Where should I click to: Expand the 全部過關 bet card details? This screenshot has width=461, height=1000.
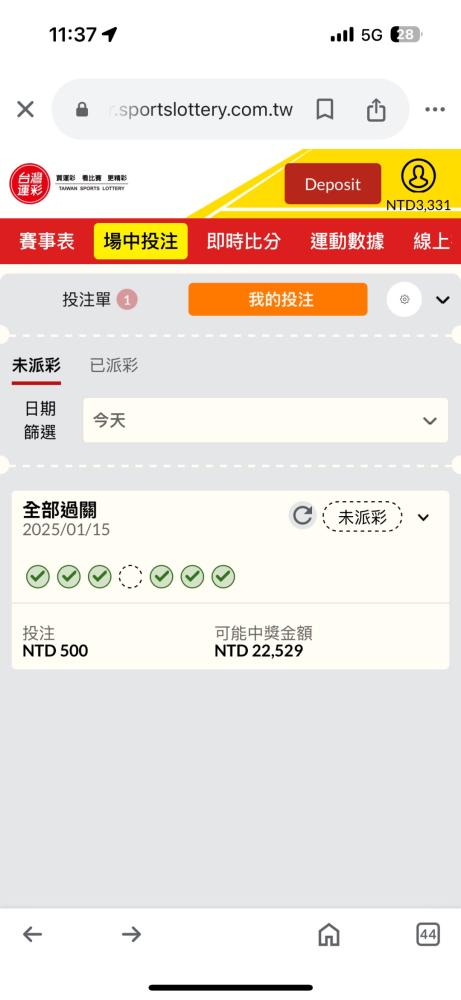[x=423, y=517]
